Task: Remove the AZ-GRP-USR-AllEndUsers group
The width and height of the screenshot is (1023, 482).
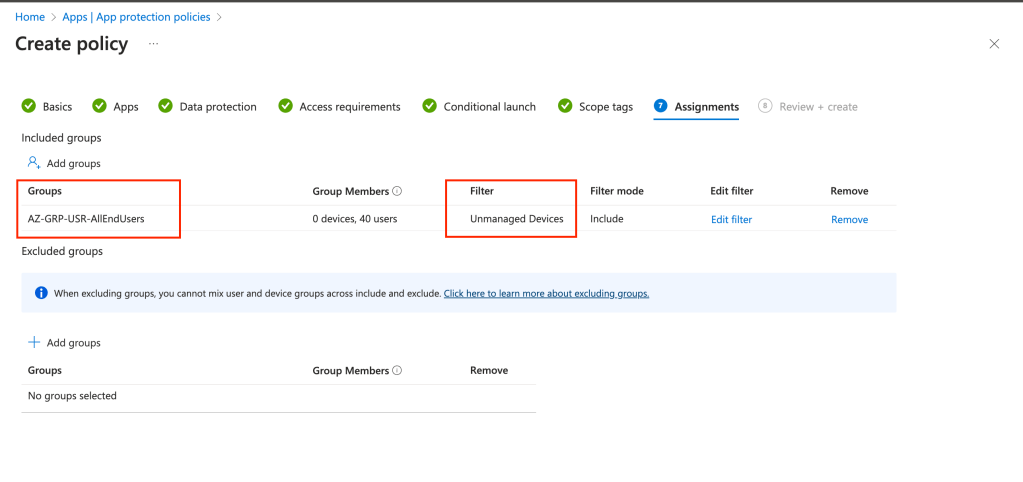Action: 849,220
